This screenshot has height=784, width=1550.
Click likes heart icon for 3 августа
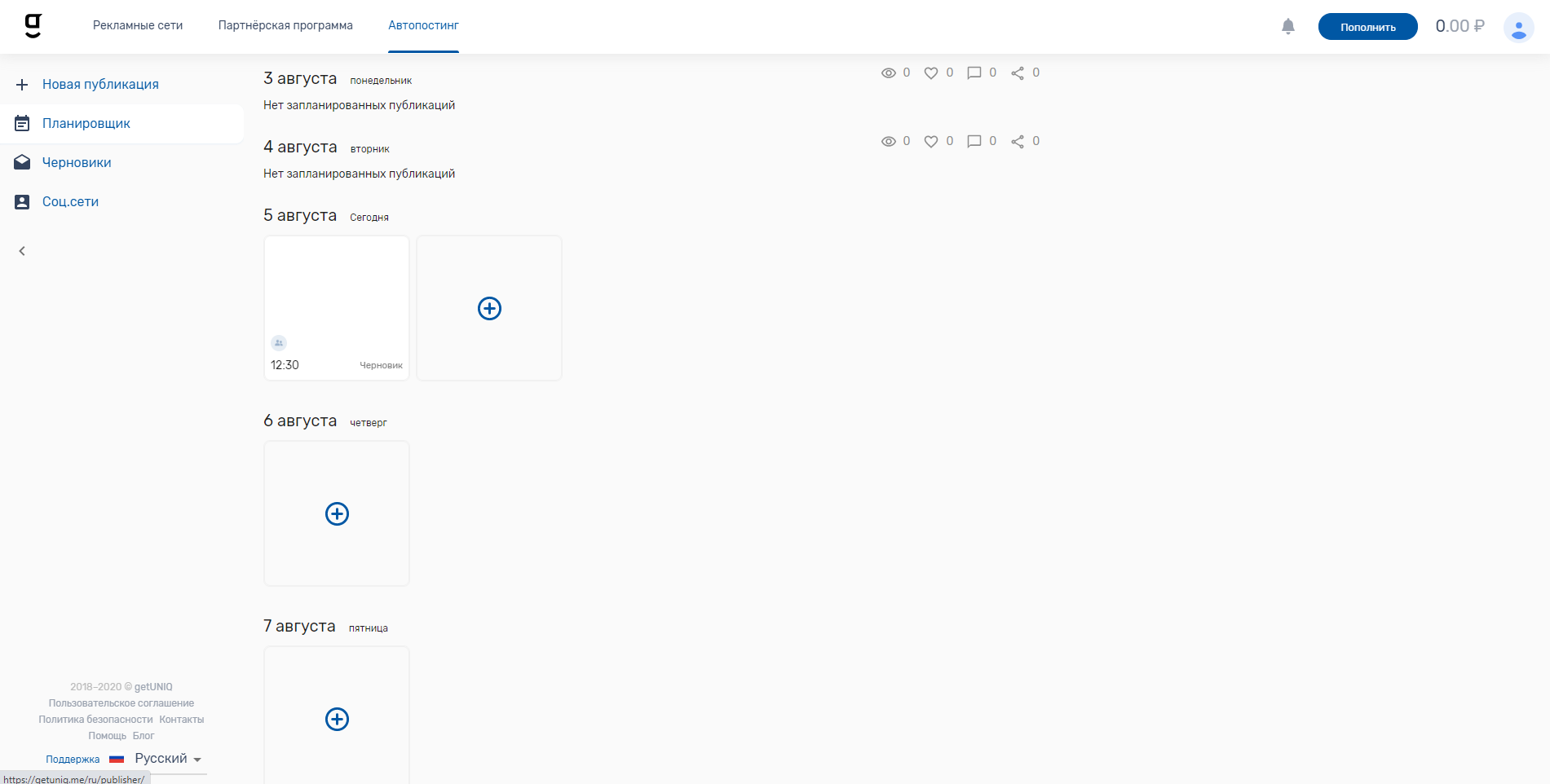[931, 73]
